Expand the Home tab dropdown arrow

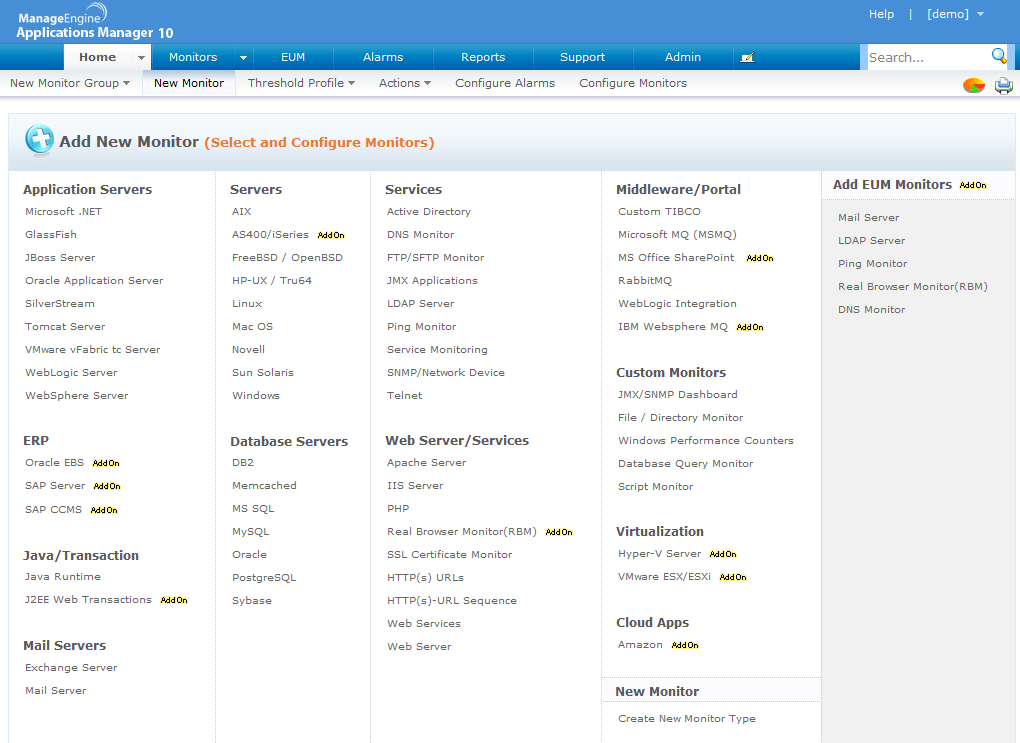141,57
